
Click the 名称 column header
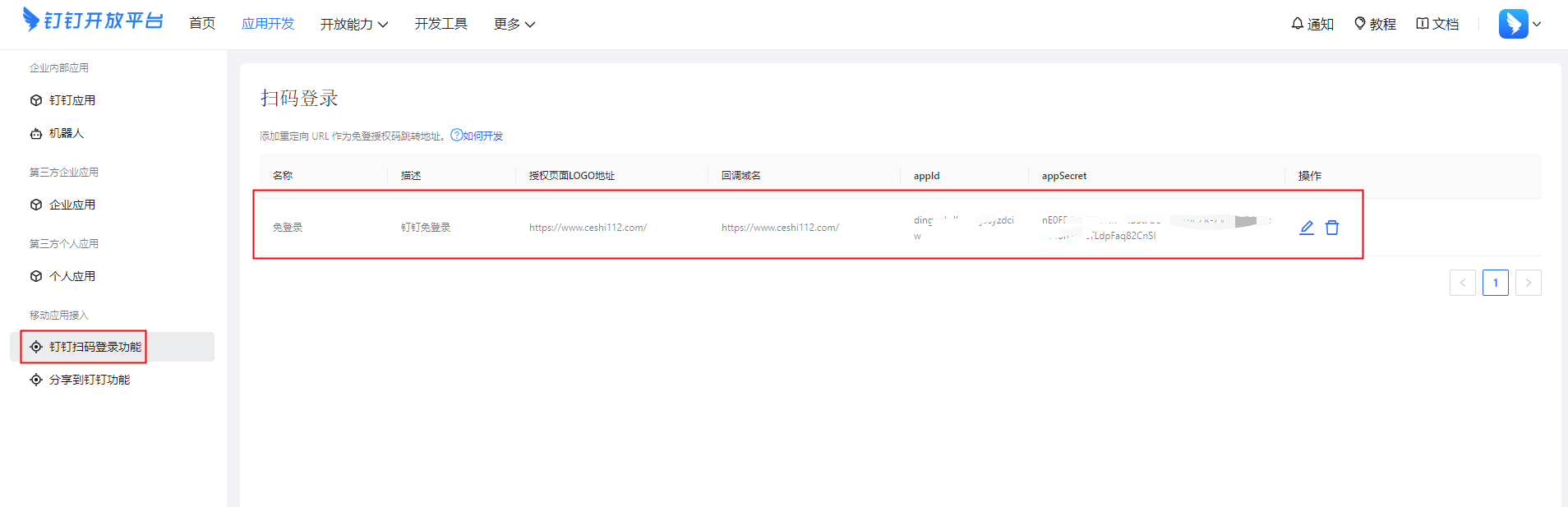[x=283, y=176]
